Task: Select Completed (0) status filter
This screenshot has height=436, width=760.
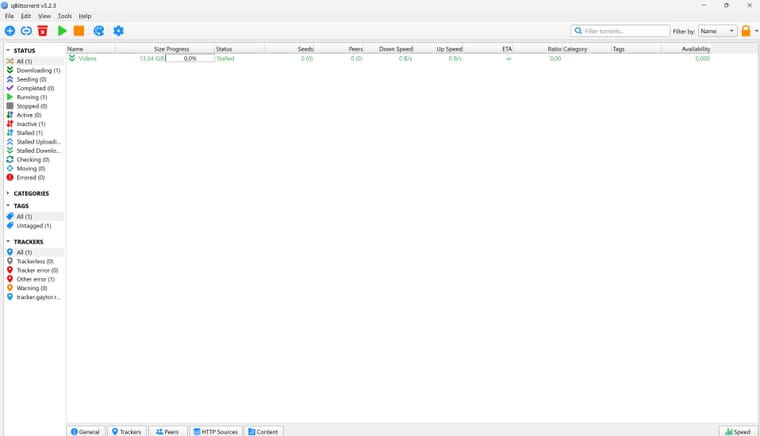Action: click(x=34, y=88)
